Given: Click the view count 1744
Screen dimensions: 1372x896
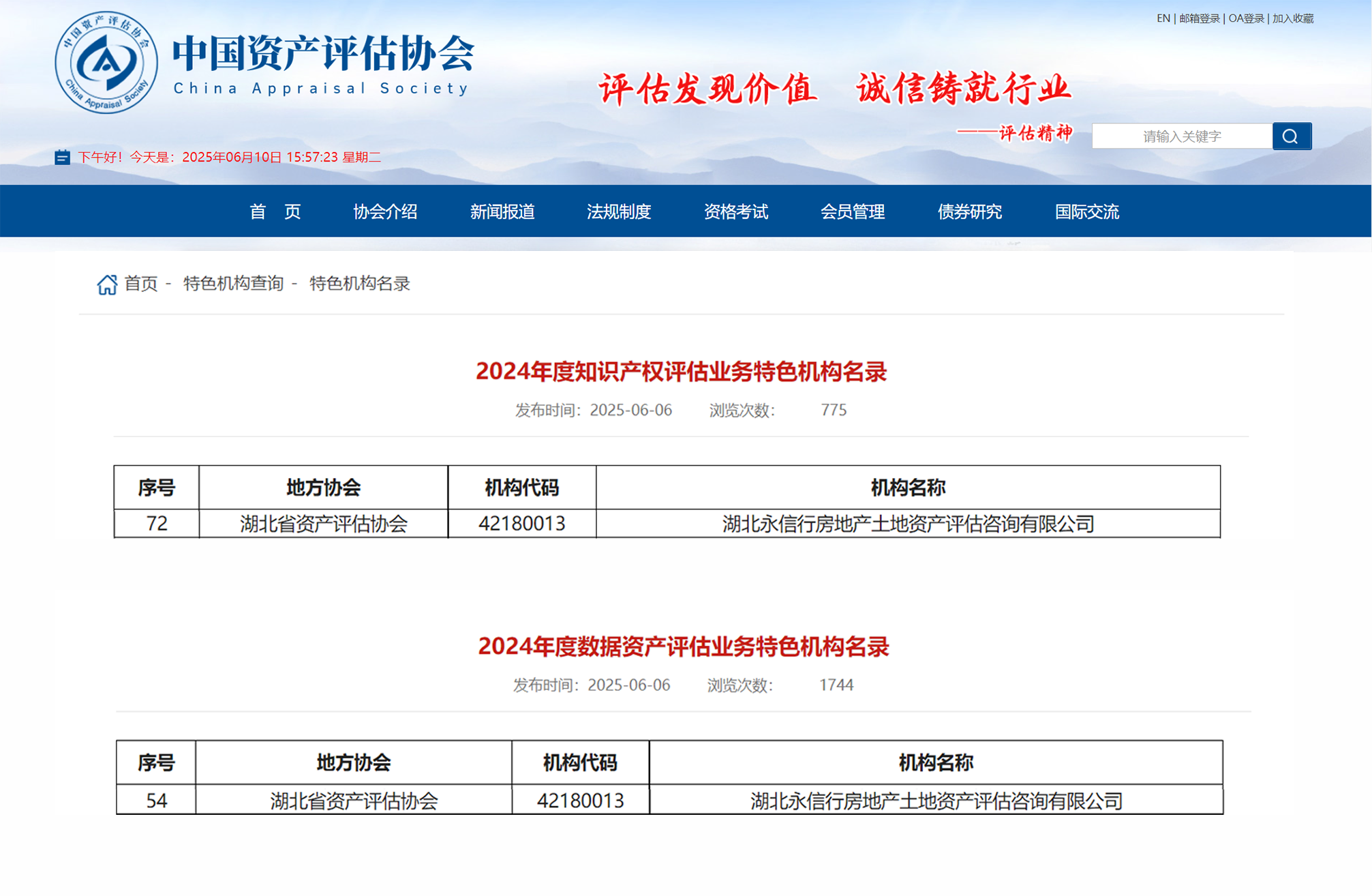Looking at the screenshot, I should 836,685.
